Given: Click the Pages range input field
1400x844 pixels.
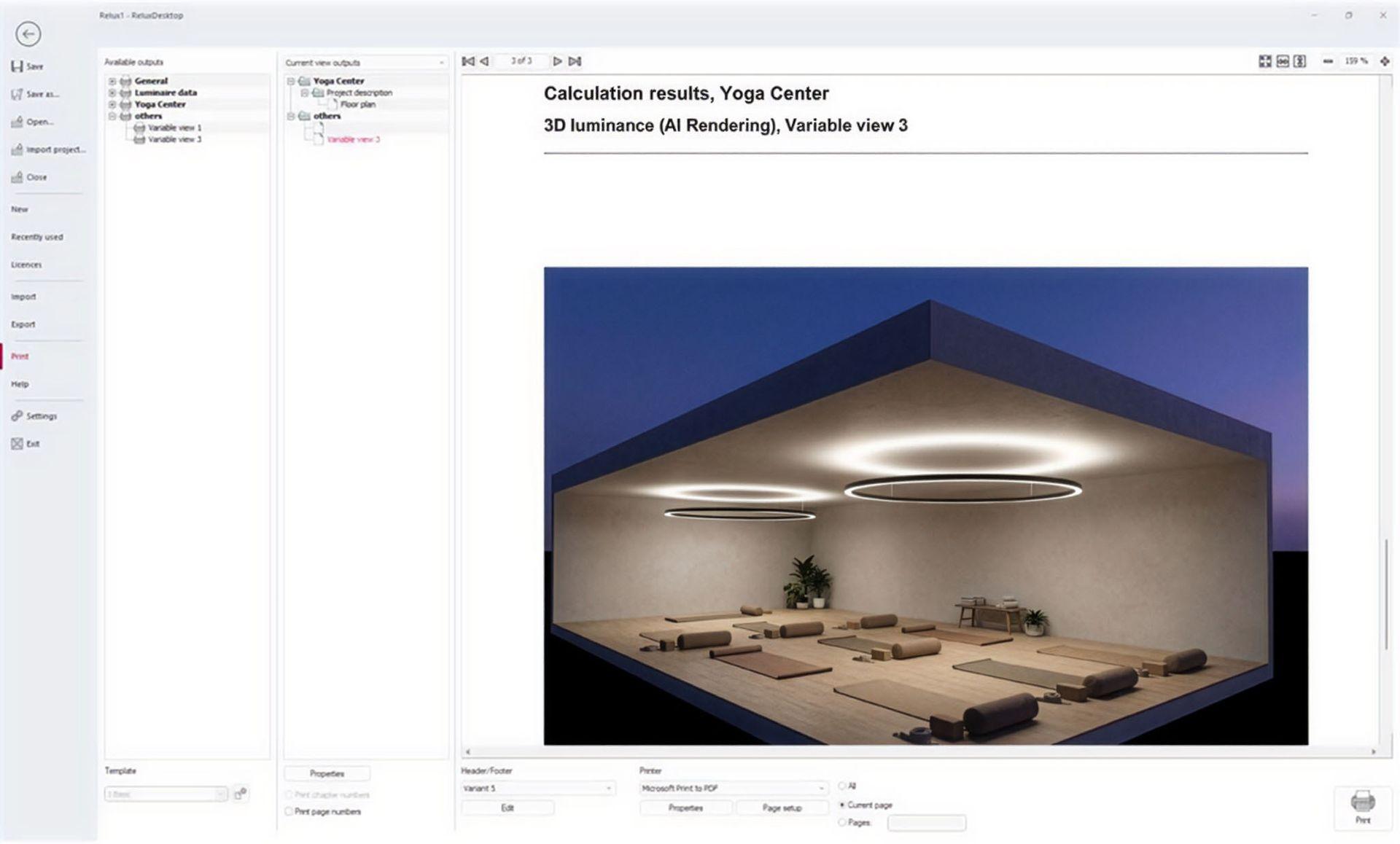Looking at the screenshot, I should 927,823.
